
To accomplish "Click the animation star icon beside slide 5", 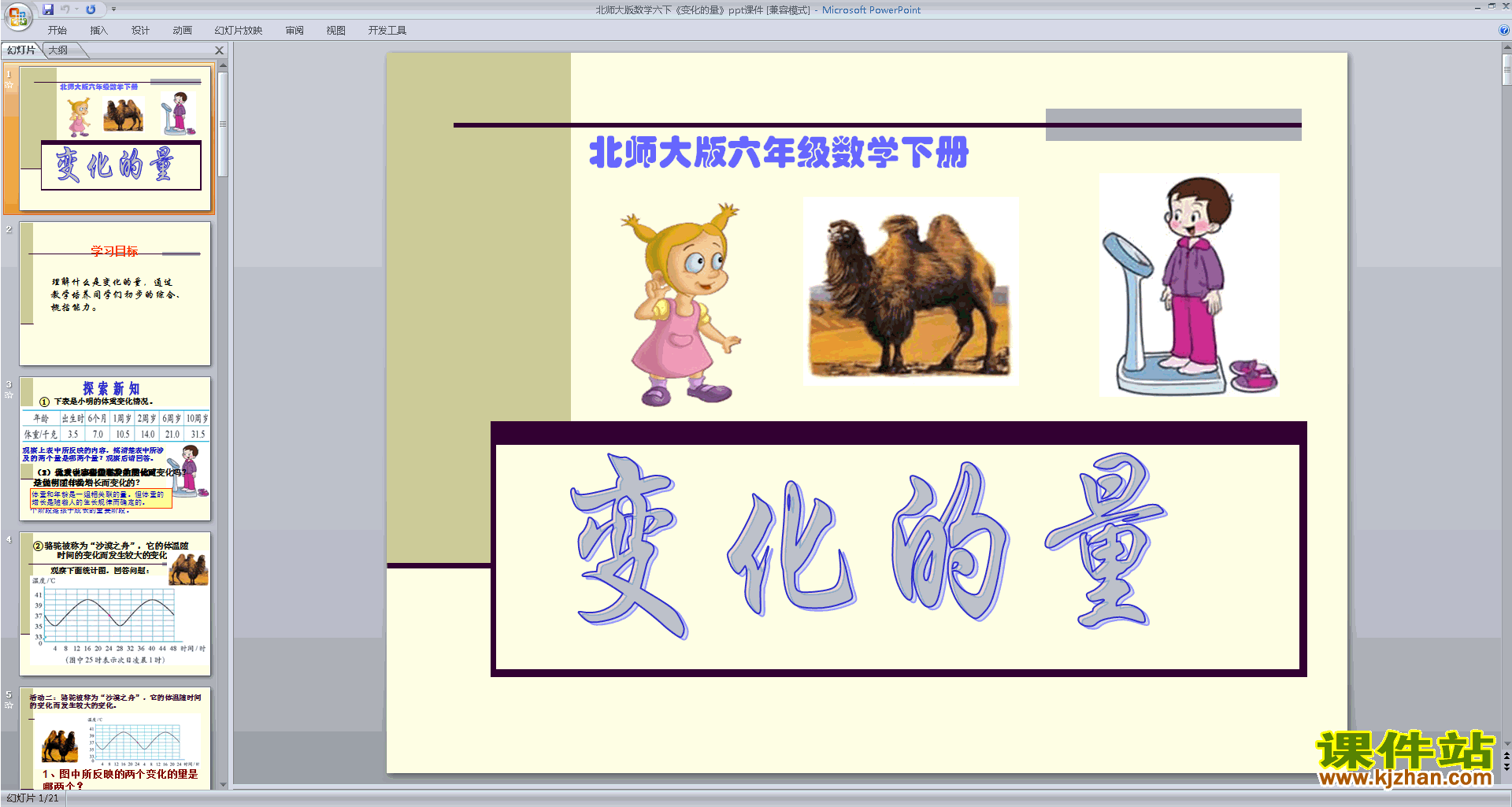I will coord(9,705).
